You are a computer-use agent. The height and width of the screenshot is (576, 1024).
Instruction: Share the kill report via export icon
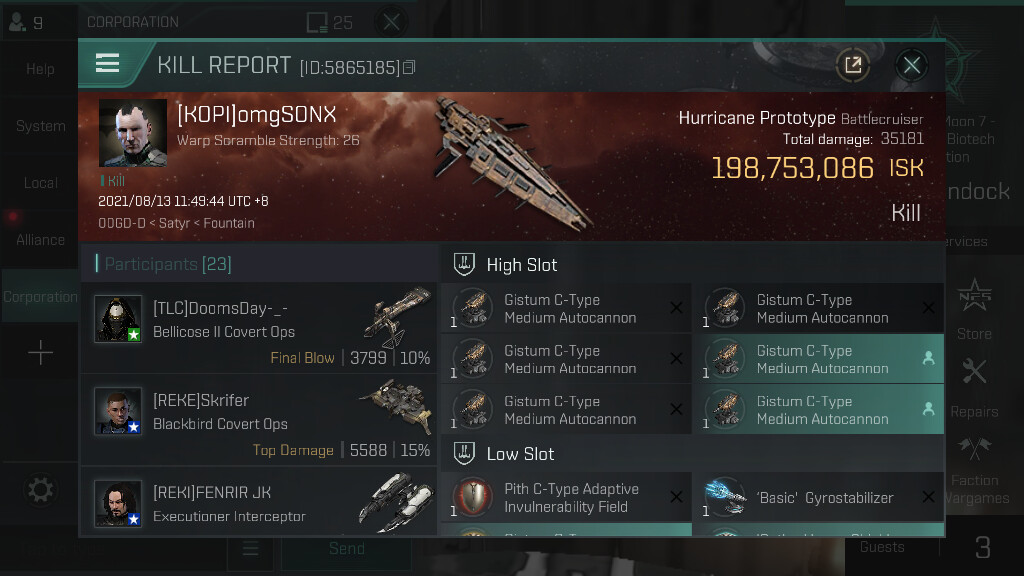tap(852, 65)
